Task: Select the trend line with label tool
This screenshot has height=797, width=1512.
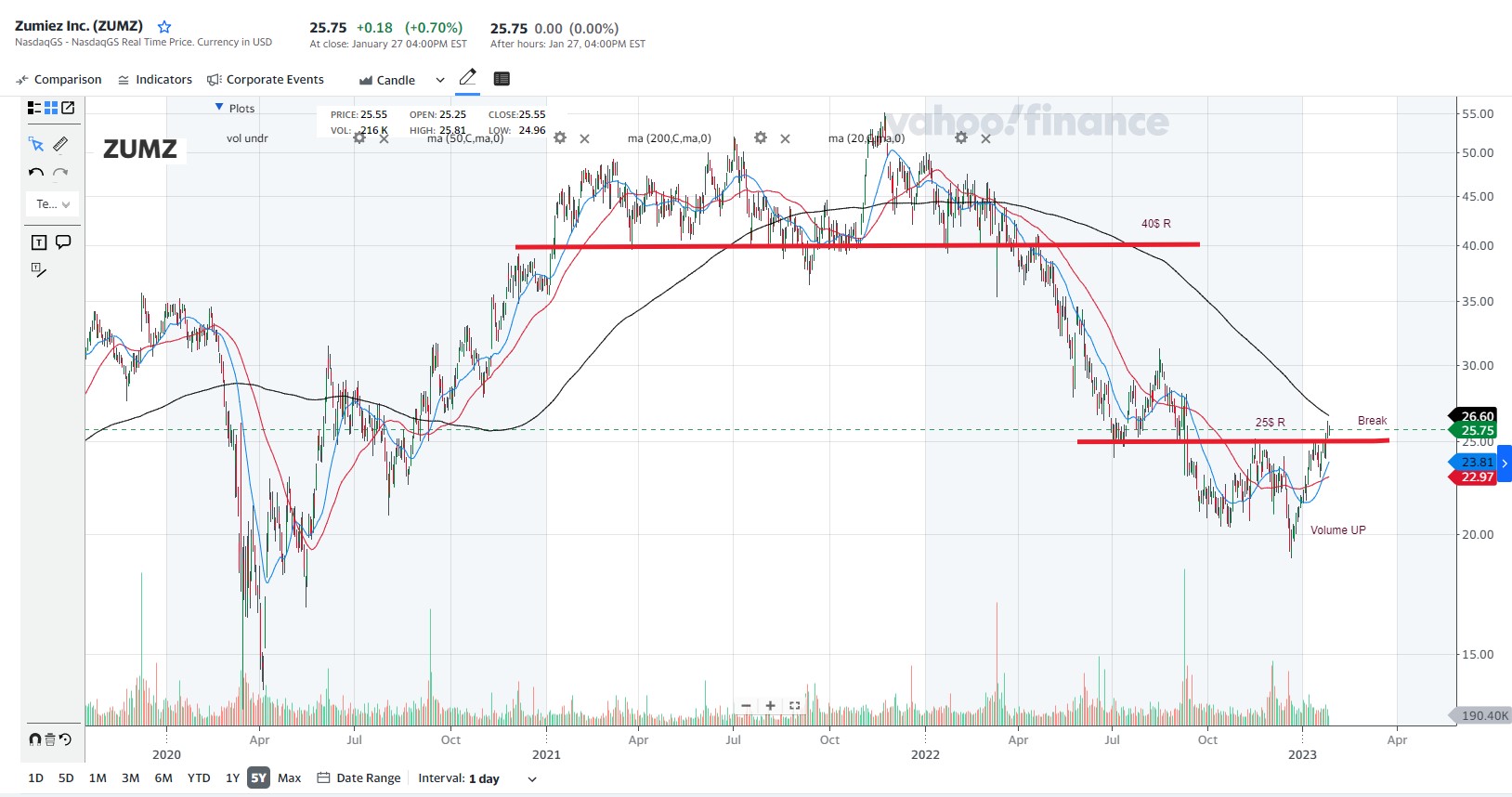Action: coord(39,270)
